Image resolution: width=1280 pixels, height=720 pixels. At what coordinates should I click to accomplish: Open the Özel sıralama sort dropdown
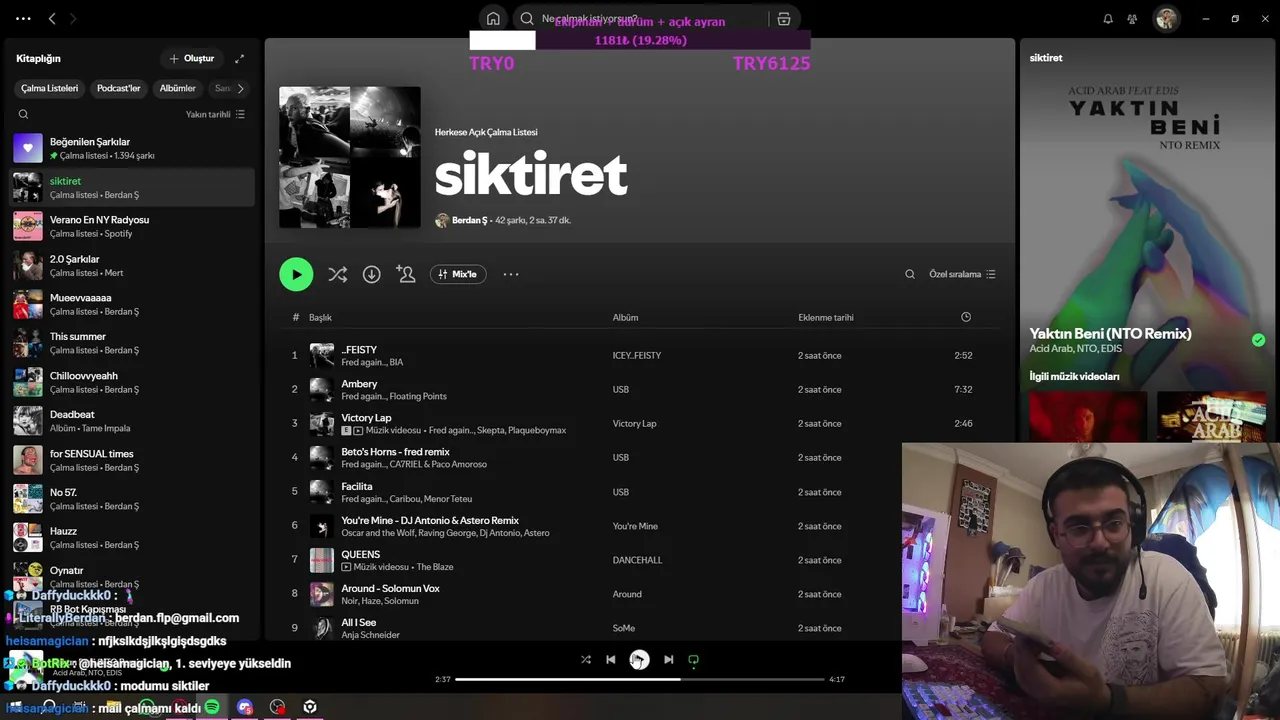pyautogui.click(x=962, y=274)
